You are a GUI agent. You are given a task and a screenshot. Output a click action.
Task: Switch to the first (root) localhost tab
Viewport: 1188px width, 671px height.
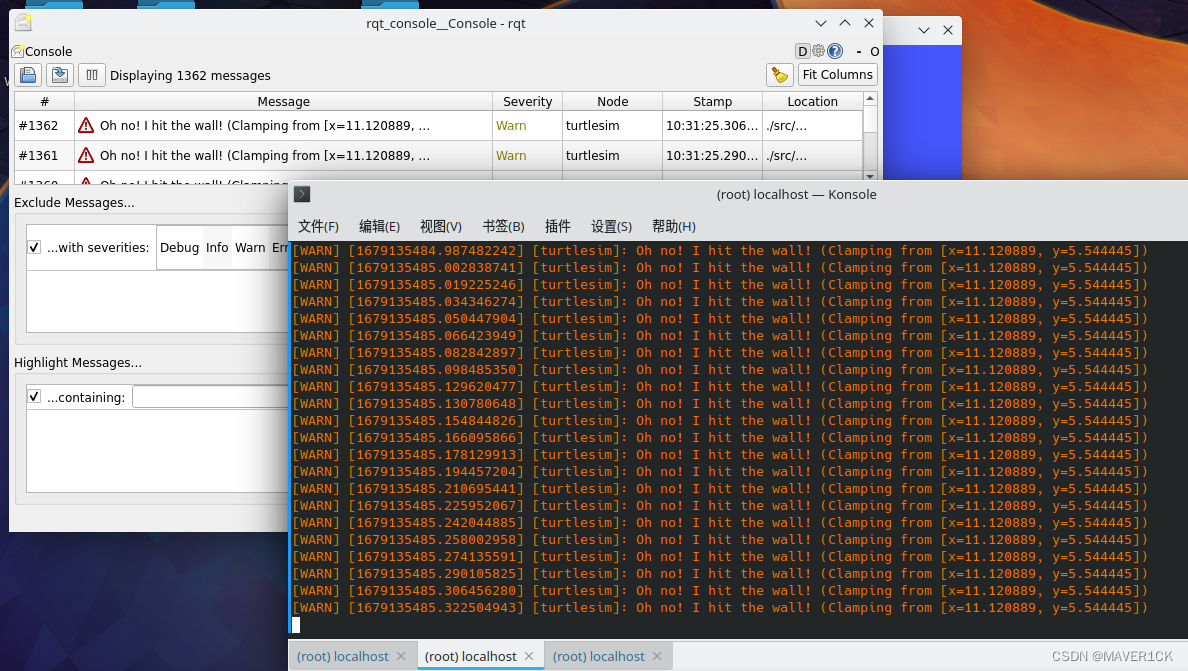tap(342, 657)
